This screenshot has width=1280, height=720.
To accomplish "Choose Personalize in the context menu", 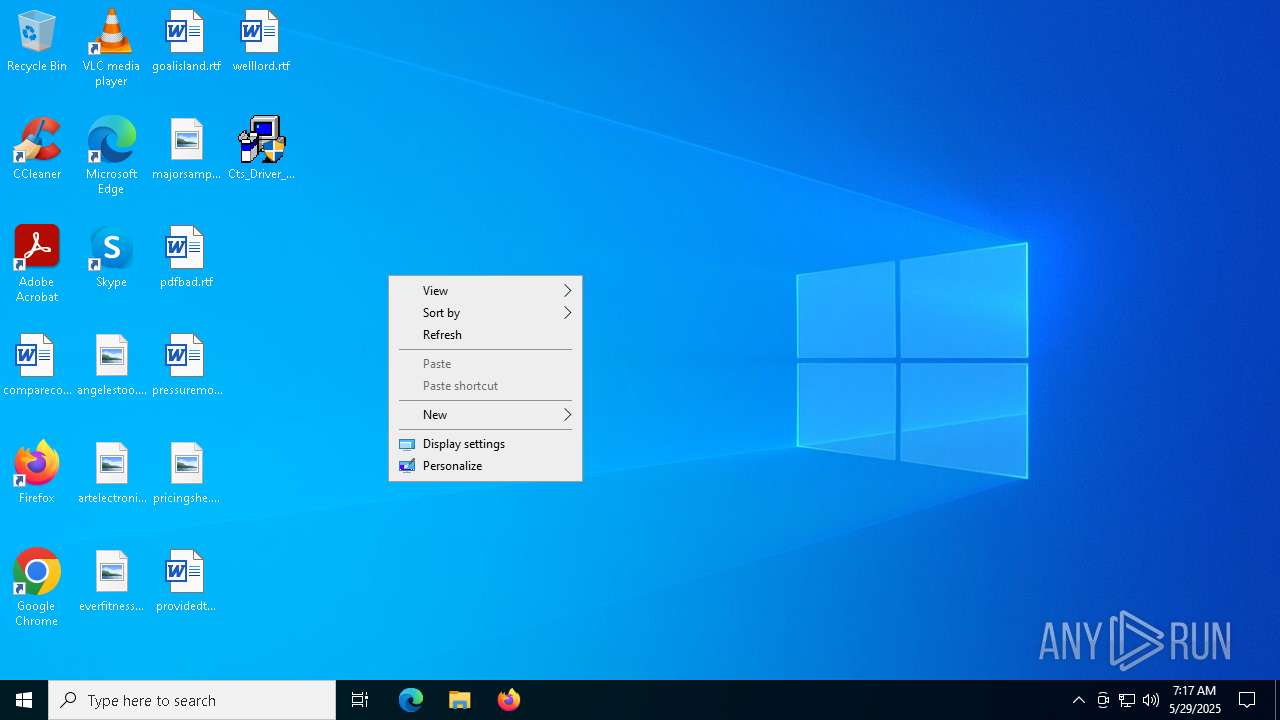I will [x=485, y=466].
